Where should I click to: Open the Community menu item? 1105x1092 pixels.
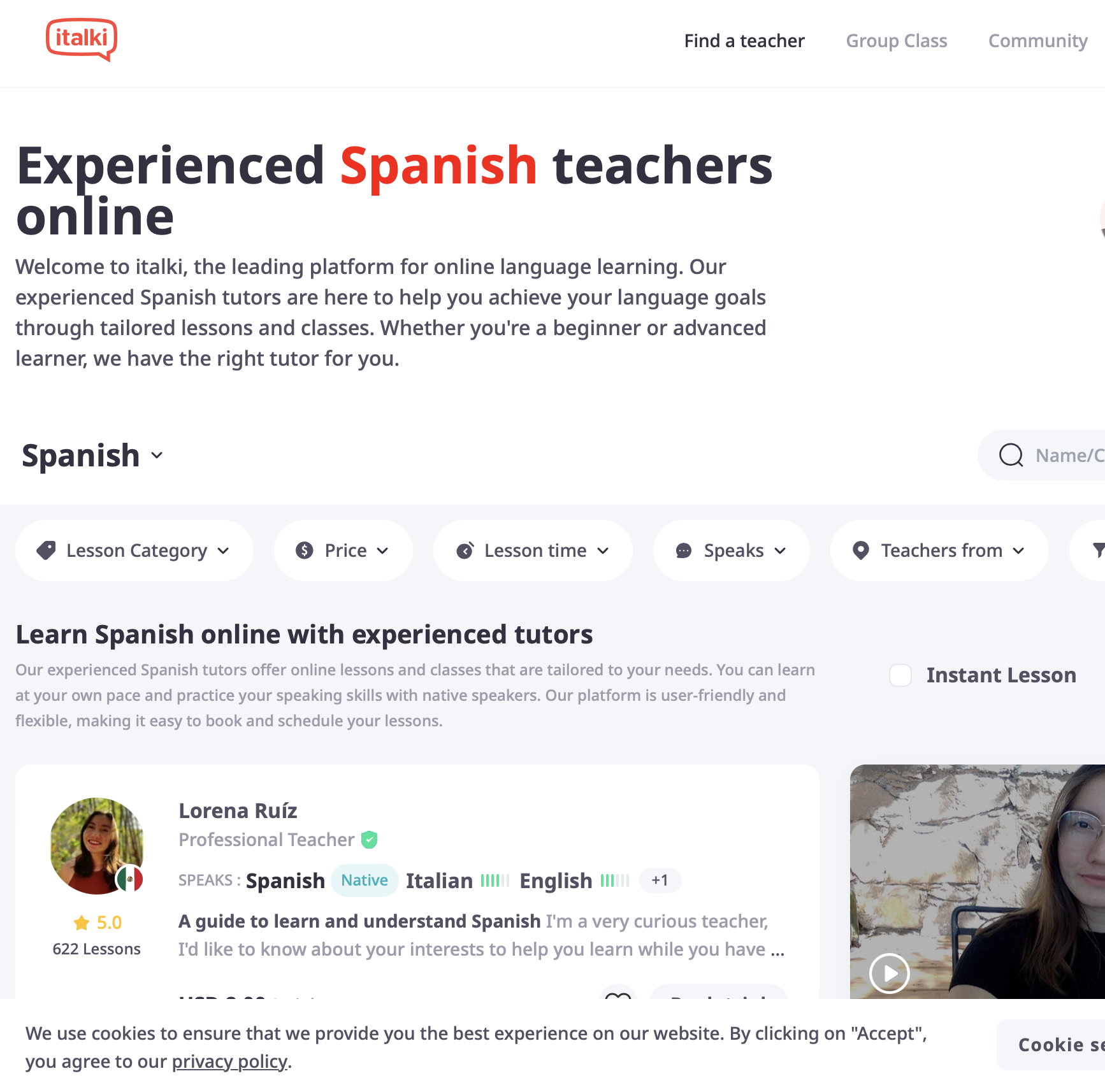point(1038,41)
